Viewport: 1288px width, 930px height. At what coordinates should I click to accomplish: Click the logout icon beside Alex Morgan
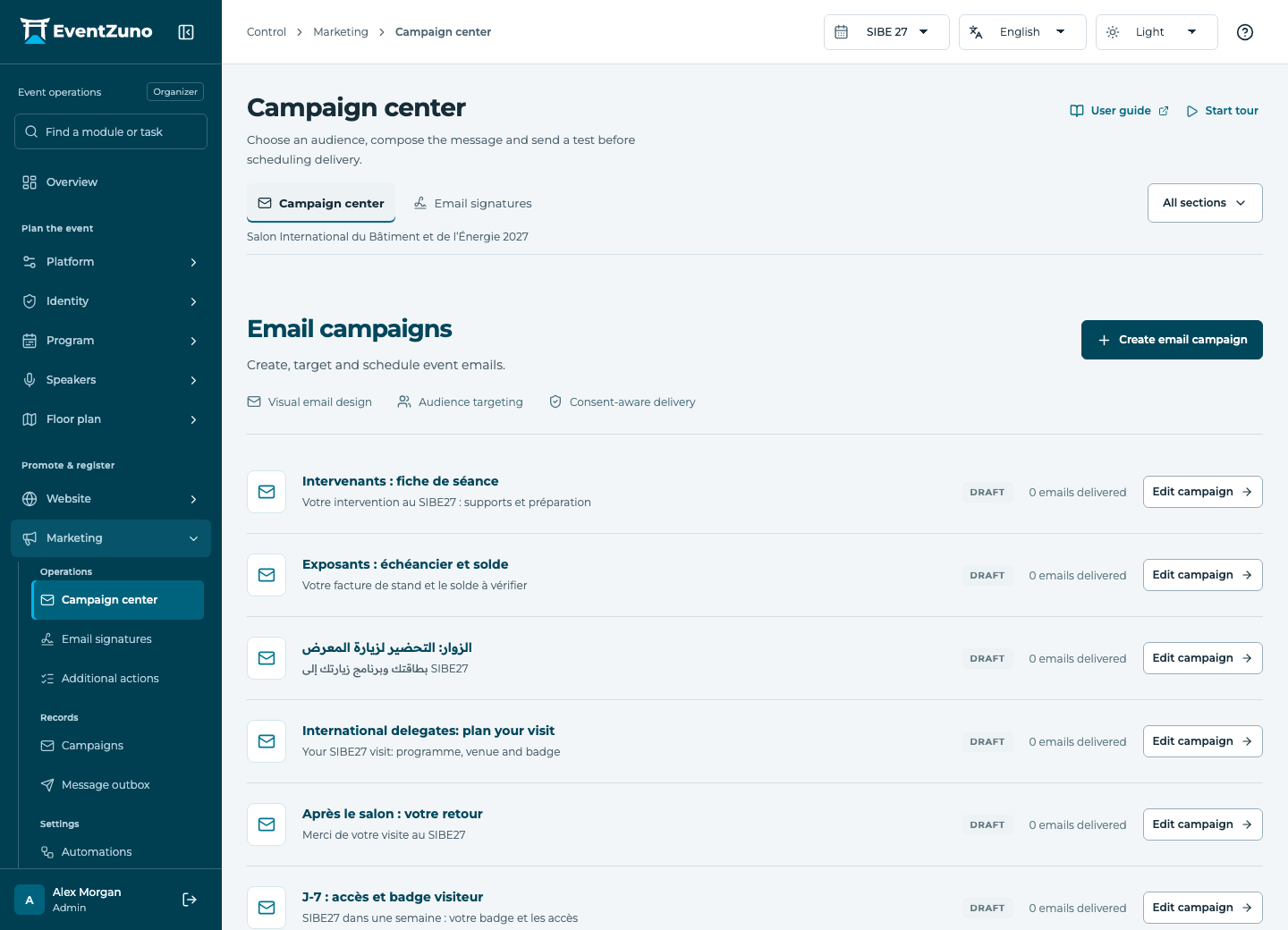coord(190,900)
